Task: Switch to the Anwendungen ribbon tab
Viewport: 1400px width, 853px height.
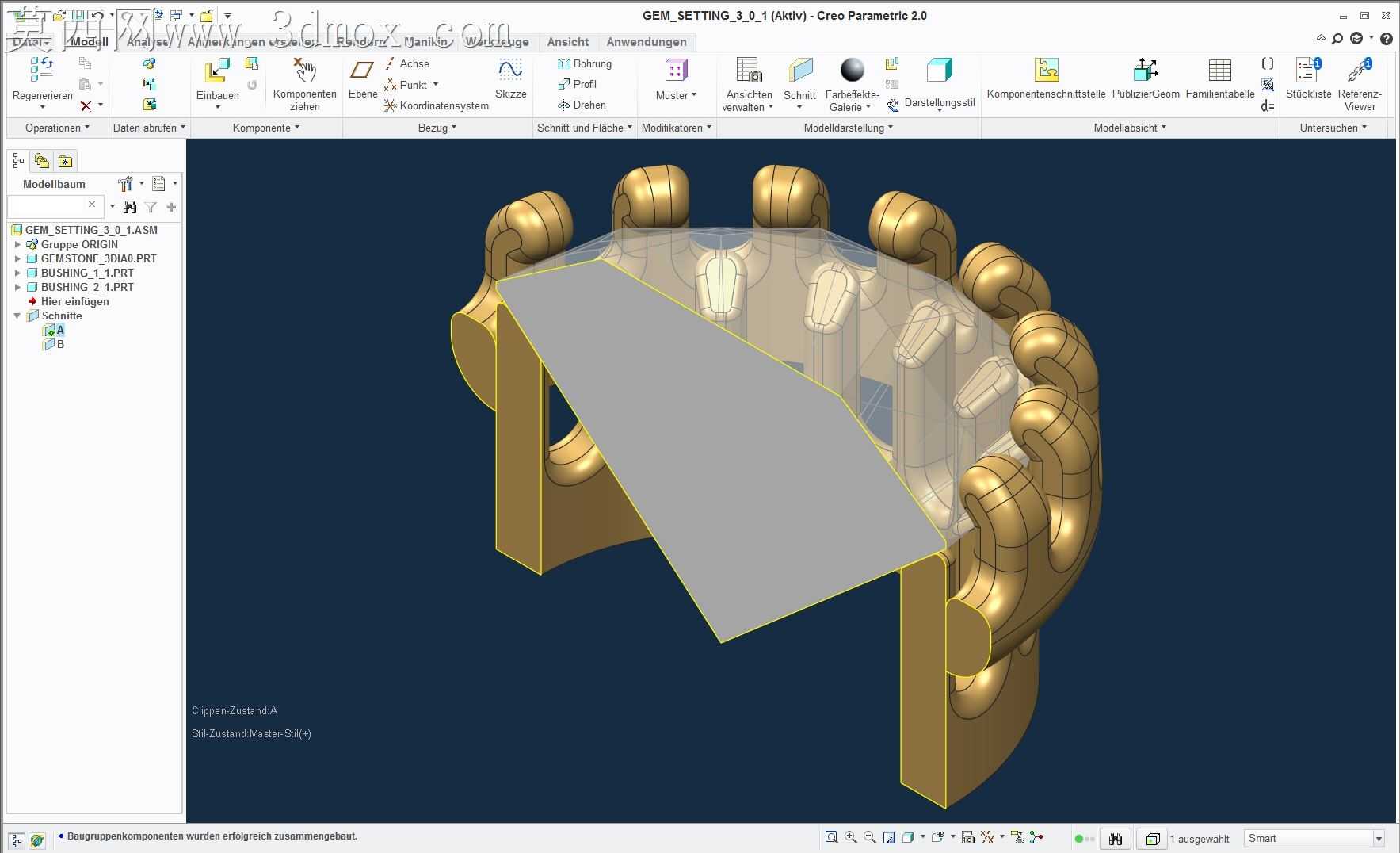Action: [647, 42]
